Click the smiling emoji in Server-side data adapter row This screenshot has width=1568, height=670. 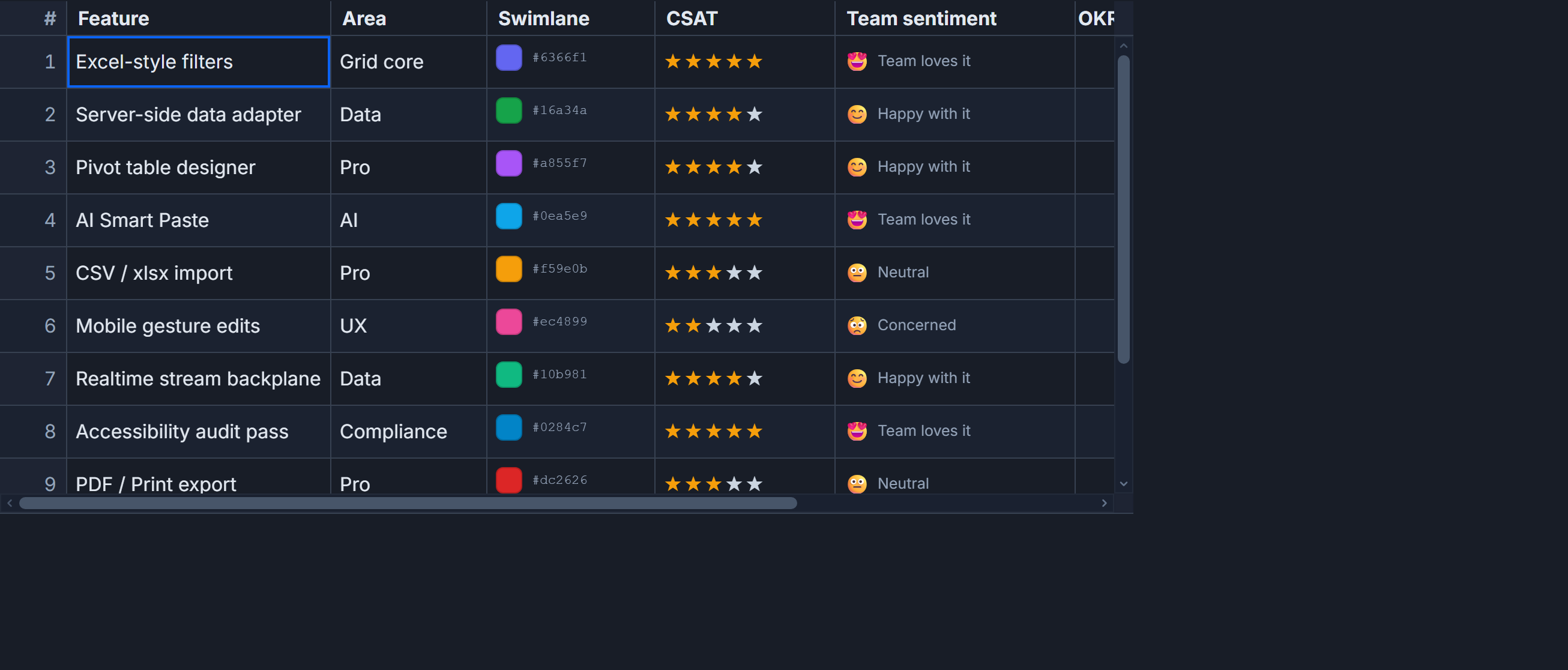[x=857, y=115]
